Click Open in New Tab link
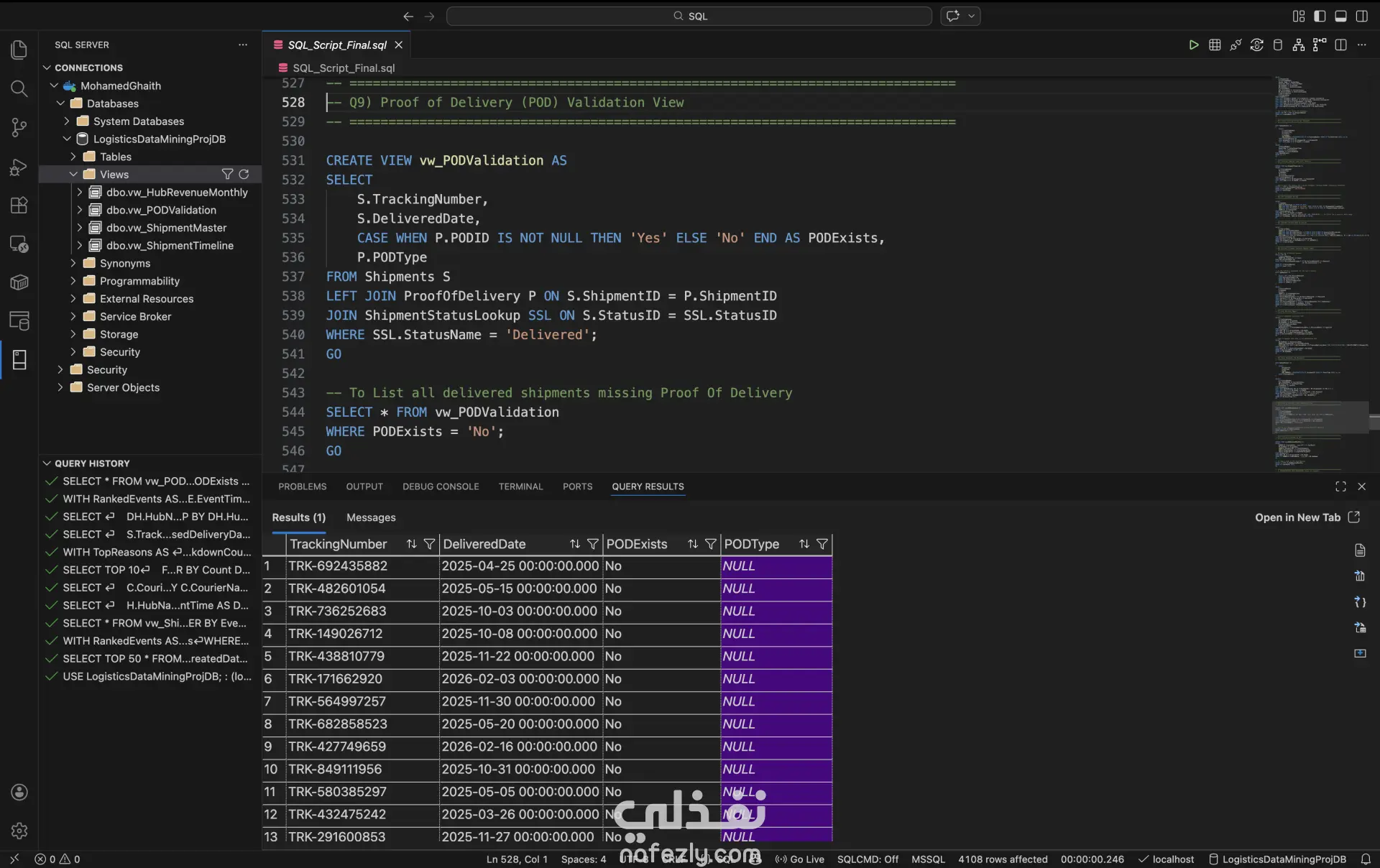Viewport: 1380px width, 868px height. click(1307, 517)
